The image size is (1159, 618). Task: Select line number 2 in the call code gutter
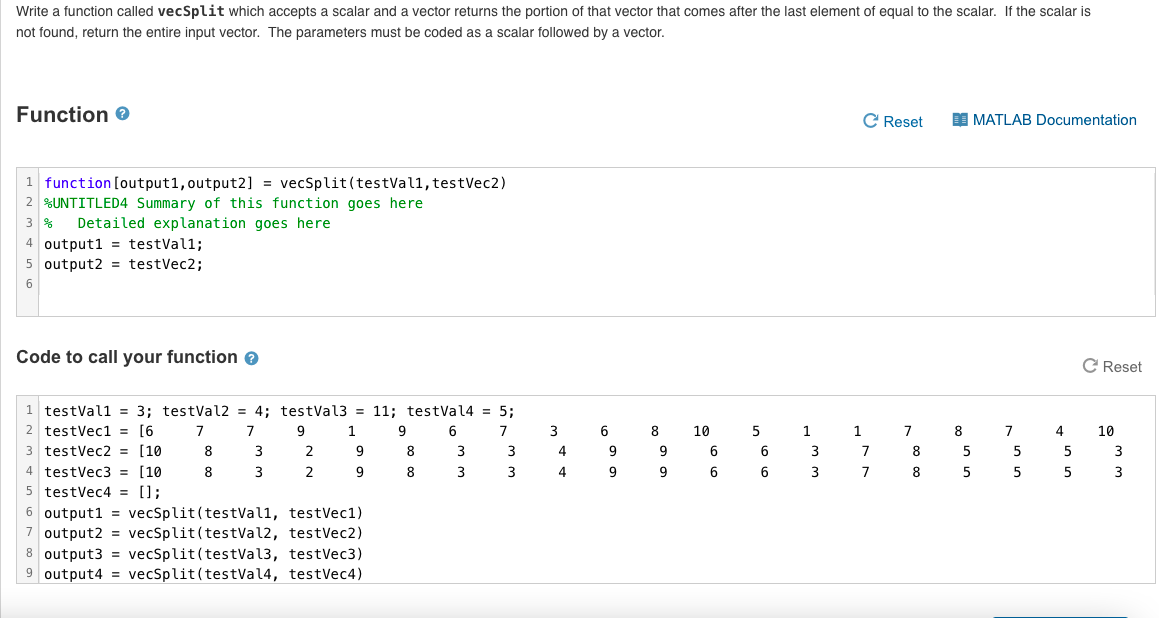(x=29, y=430)
